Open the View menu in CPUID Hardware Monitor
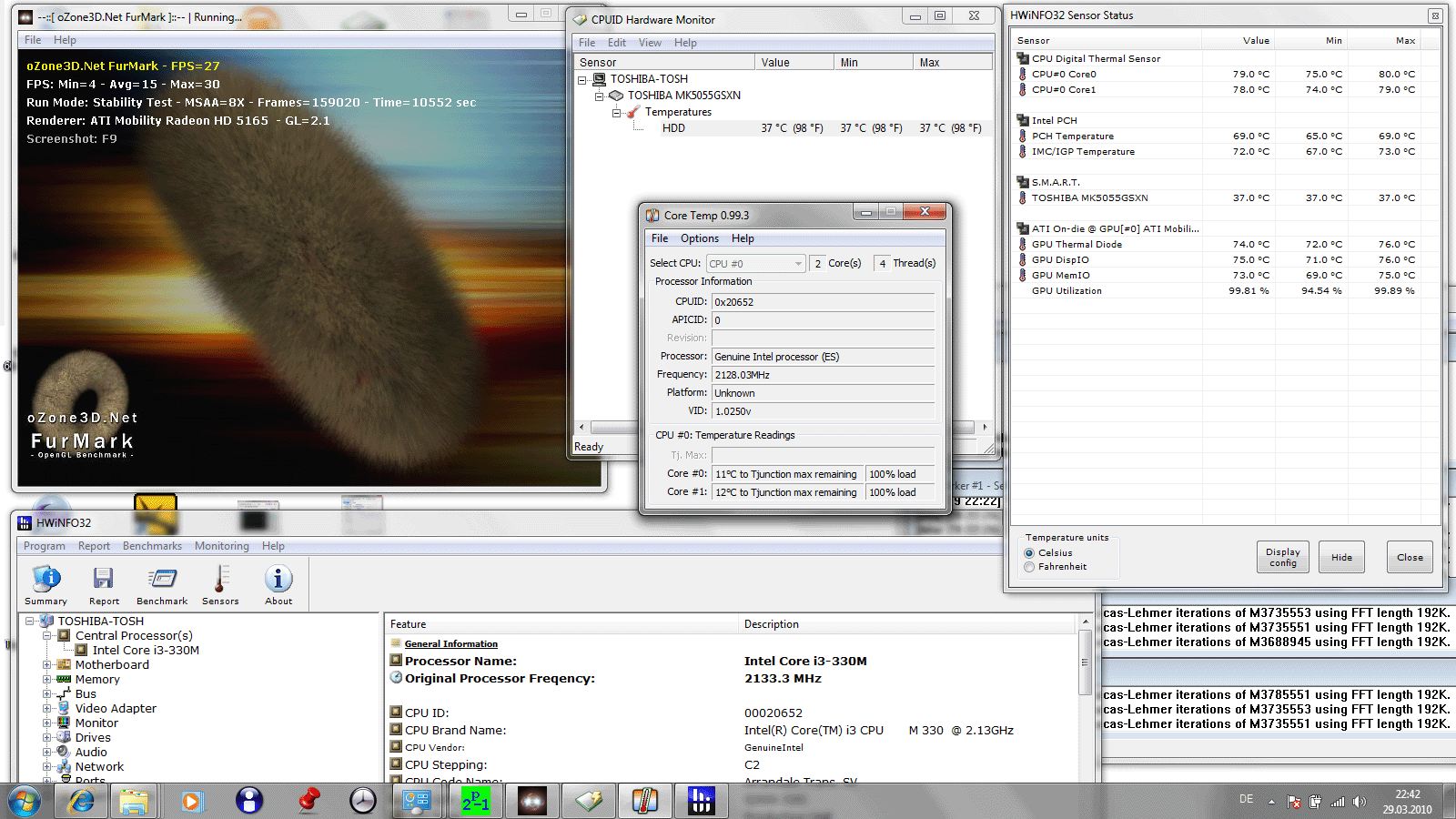Image resolution: width=1456 pixels, height=819 pixels. [650, 43]
